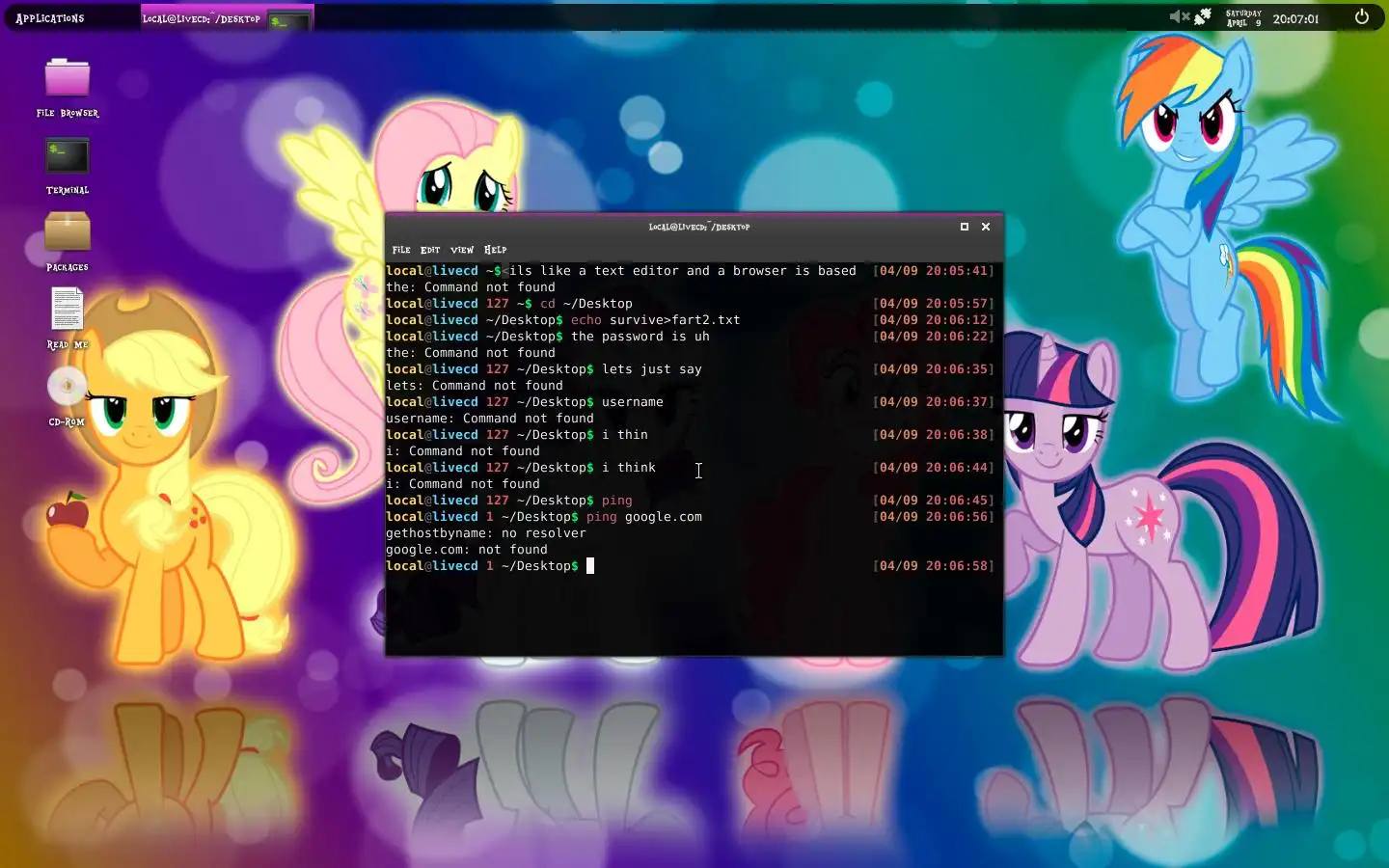Screen dimensions: 1389x868
Task: Open the Read Me document icon
Action: [x=68, y=318]
